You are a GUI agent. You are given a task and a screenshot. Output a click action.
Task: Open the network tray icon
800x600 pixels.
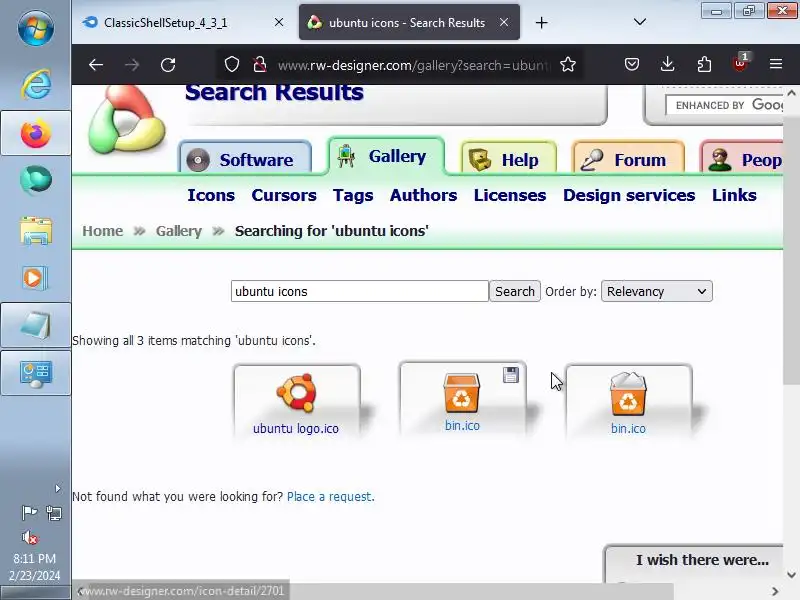[x=54, y=512]
